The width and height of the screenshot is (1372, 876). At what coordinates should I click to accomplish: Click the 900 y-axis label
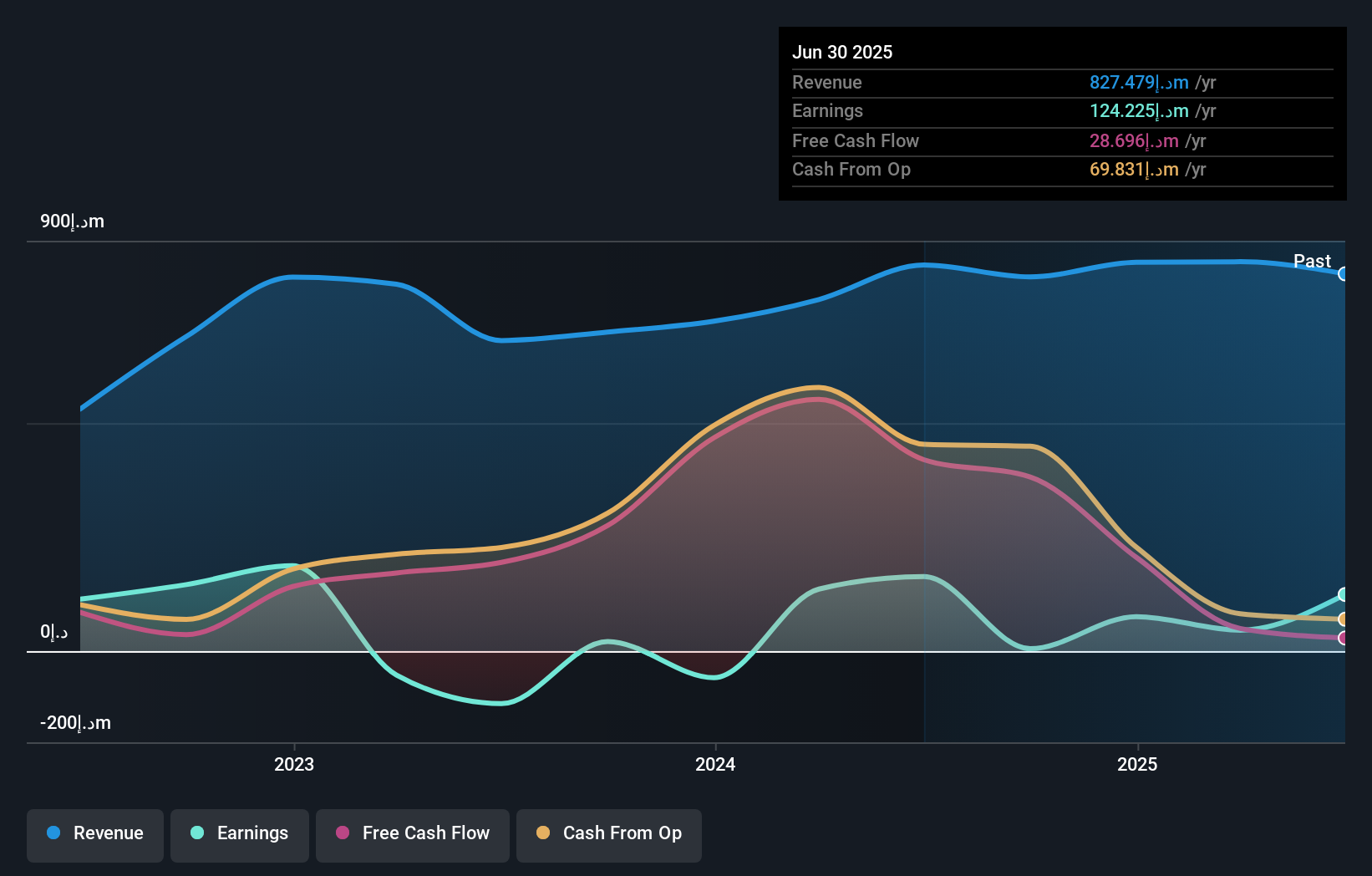pos(73,222)
